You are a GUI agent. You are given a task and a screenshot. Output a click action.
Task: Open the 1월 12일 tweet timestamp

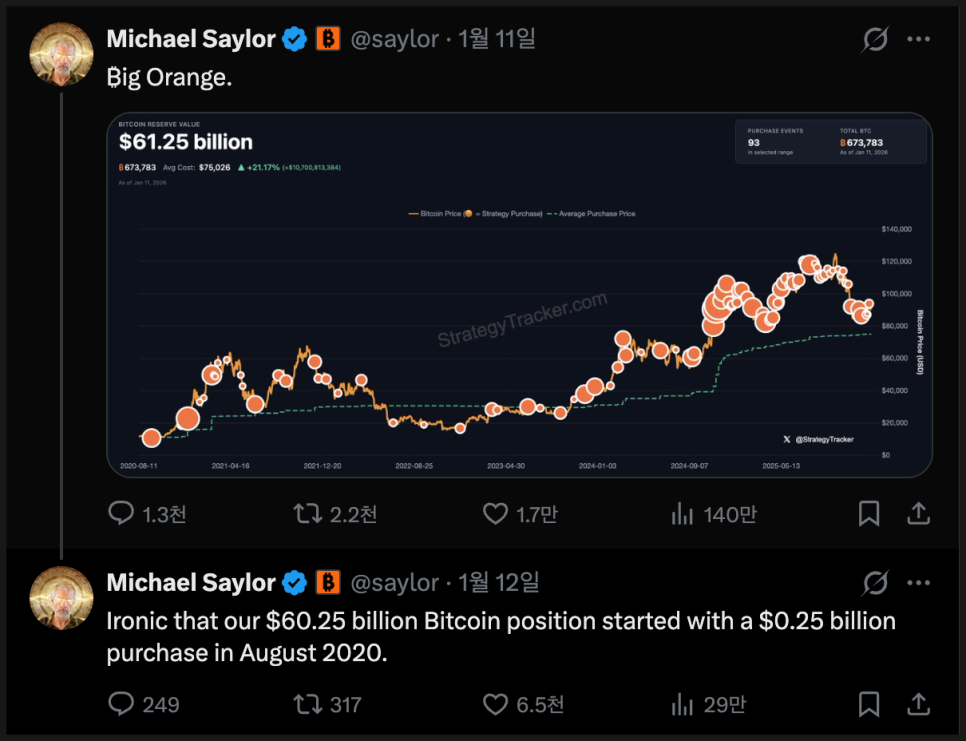pyautogui.click(x=499, y=582)
